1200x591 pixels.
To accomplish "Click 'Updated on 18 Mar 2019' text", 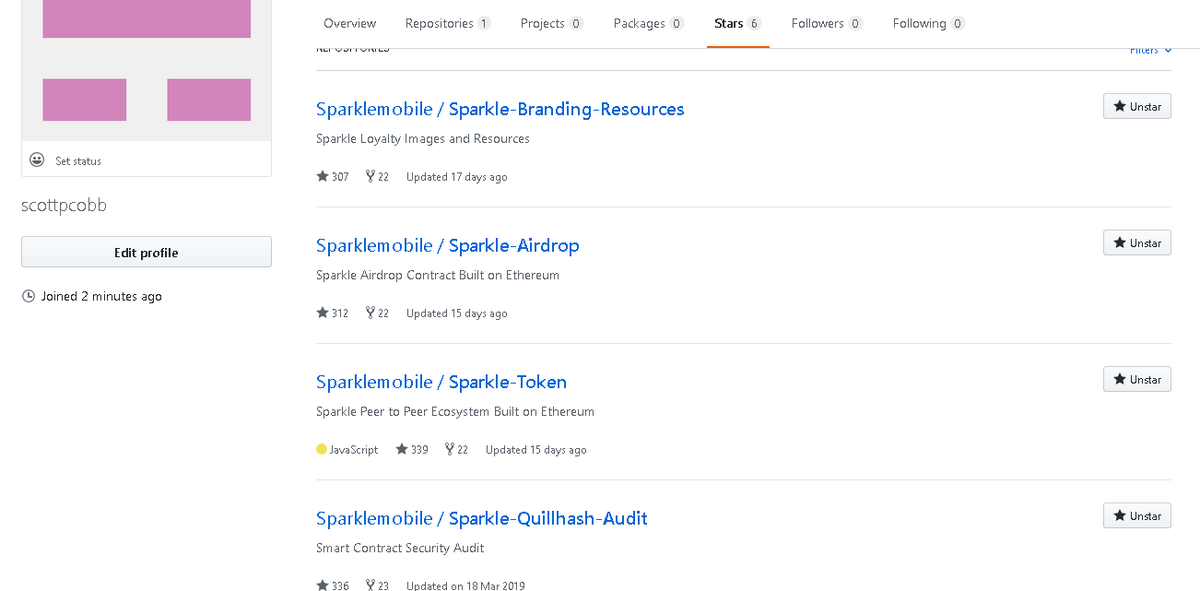I will point(465,586).
